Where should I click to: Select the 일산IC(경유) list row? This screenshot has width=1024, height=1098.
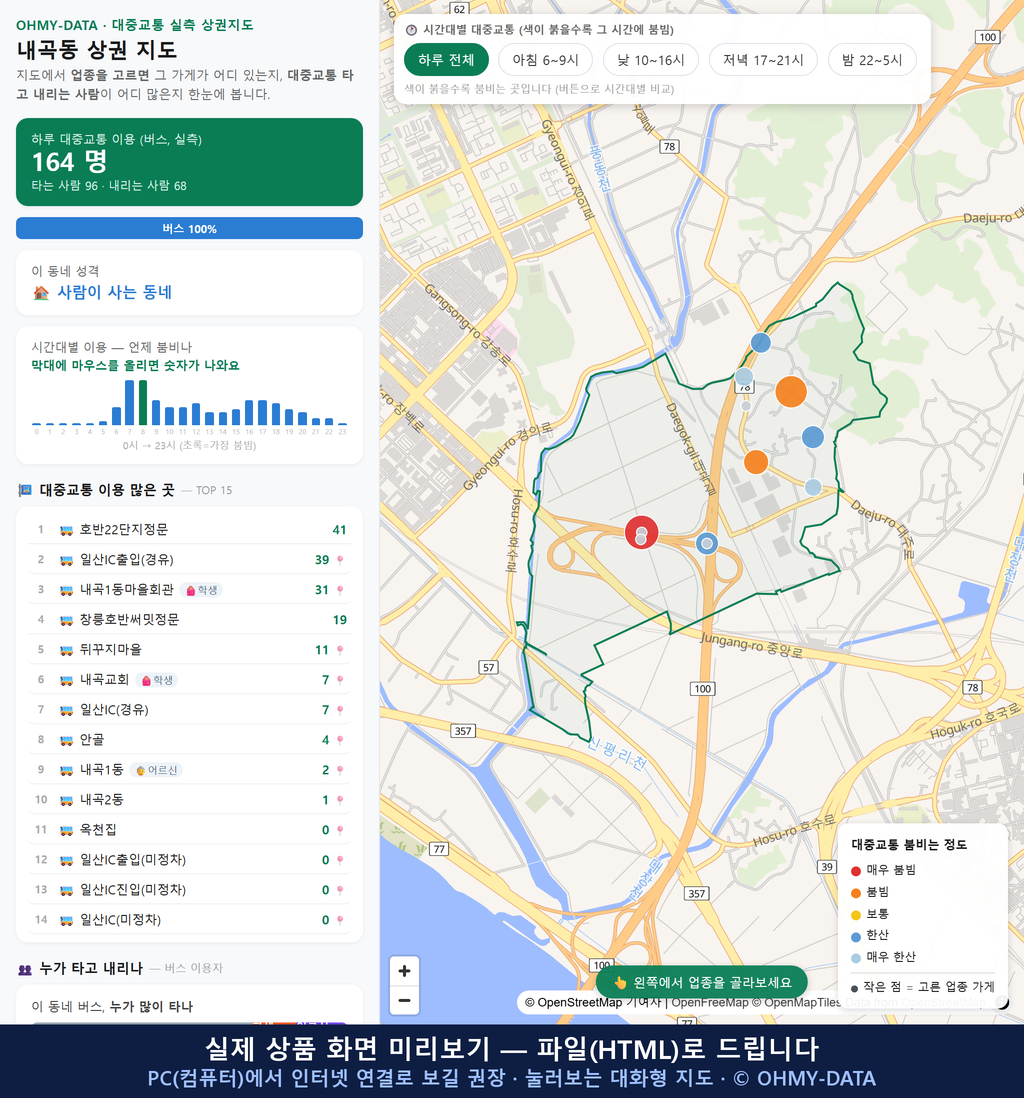(189, 710)
